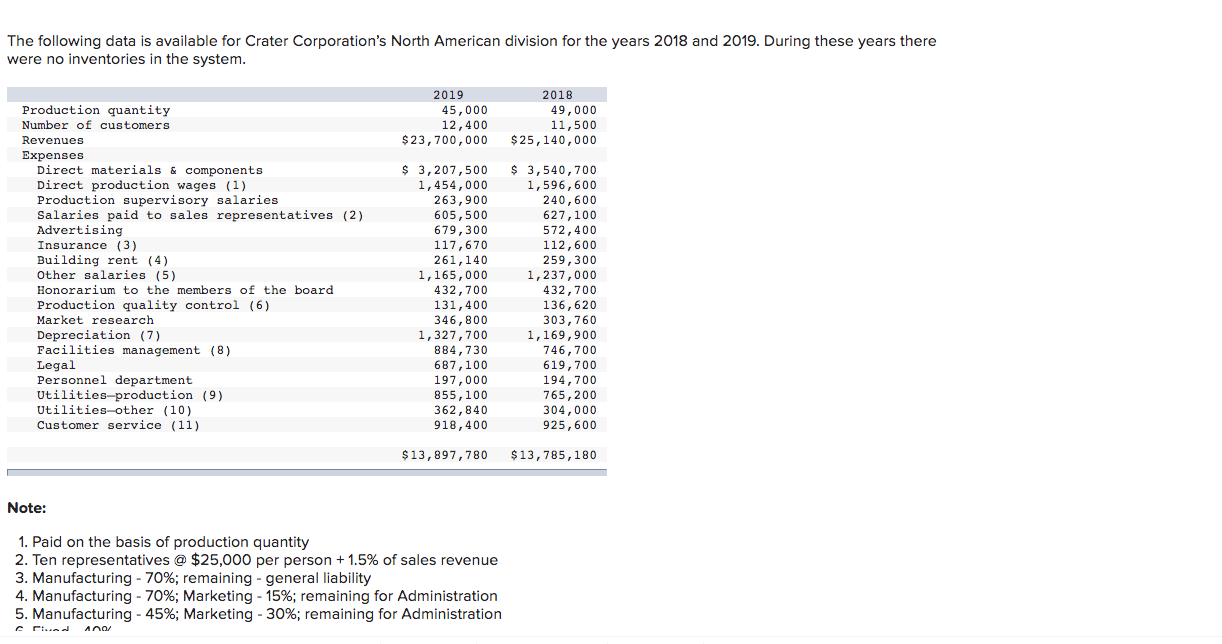
Task: Click 2018 revenue $25,140,000
Action: (553, 140)
